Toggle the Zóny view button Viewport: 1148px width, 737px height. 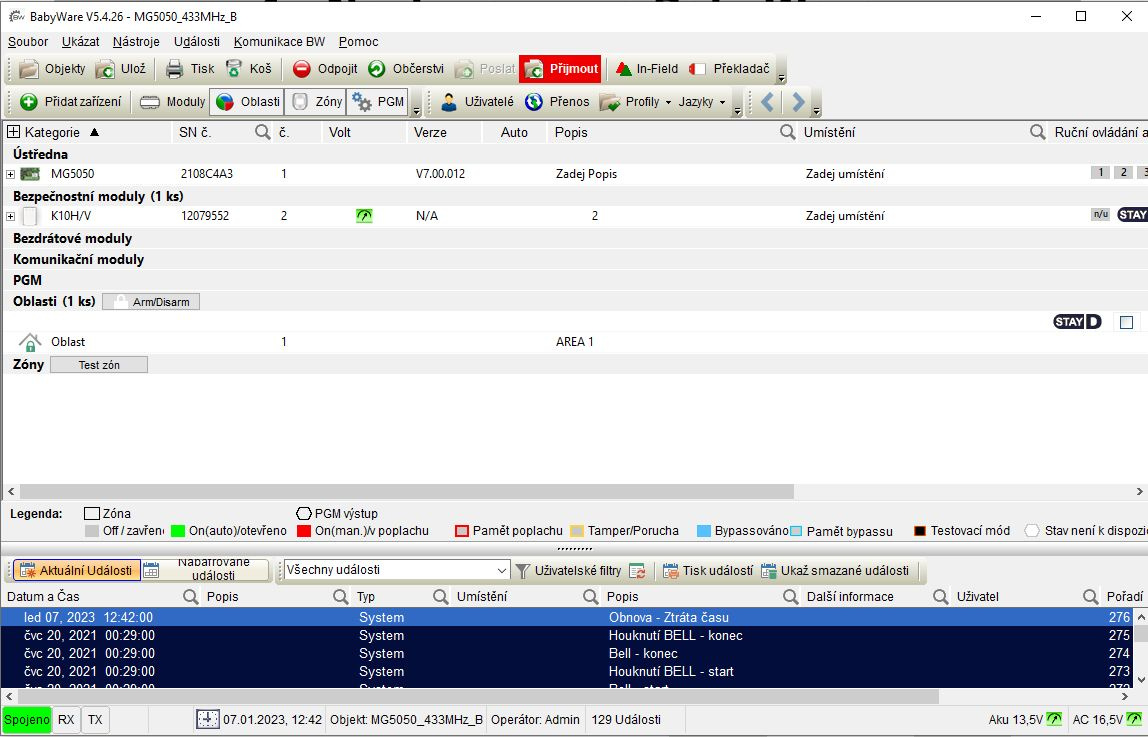coord(315,102)
